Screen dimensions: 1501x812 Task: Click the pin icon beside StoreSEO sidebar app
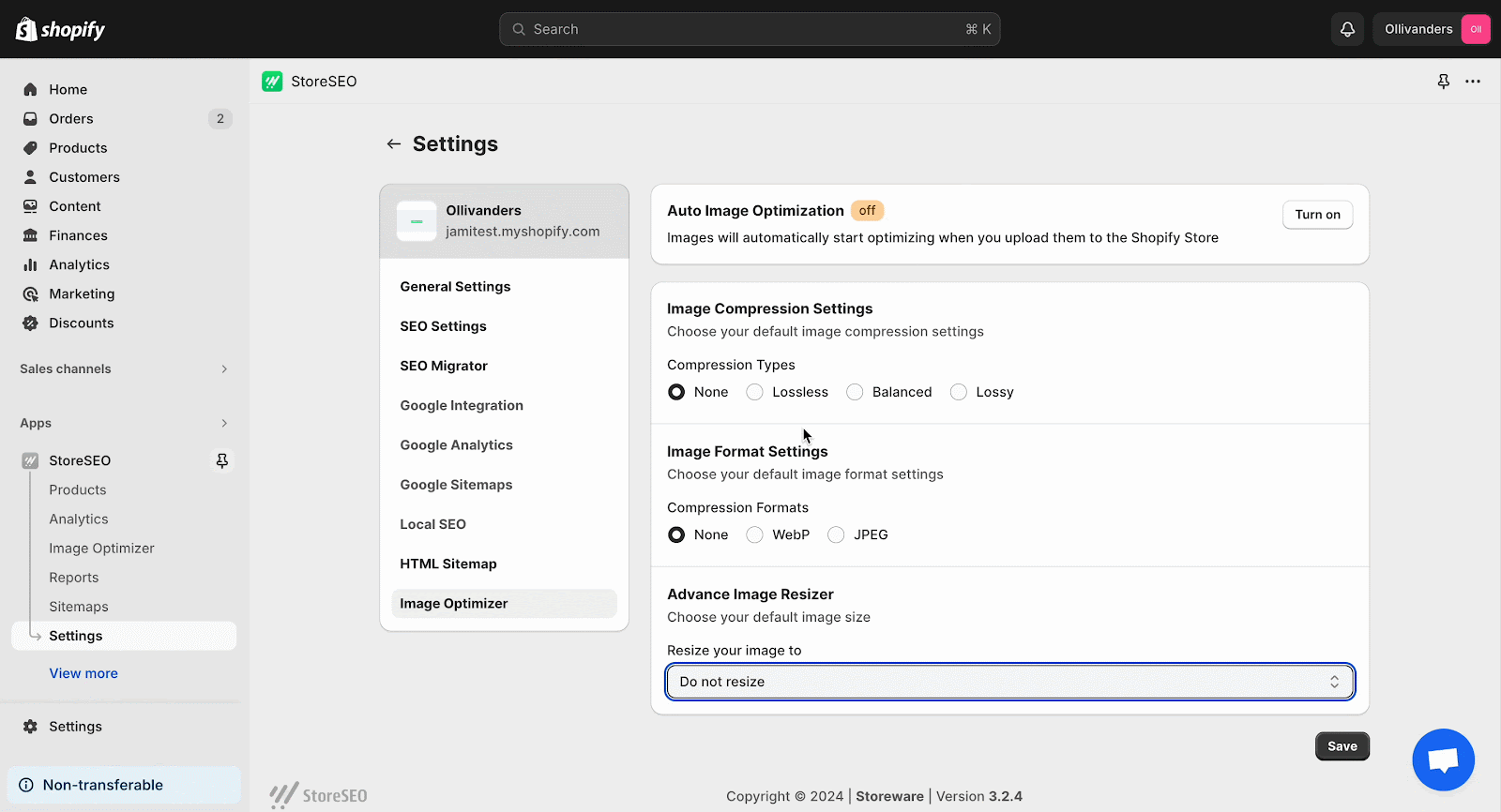coord(222,460)
